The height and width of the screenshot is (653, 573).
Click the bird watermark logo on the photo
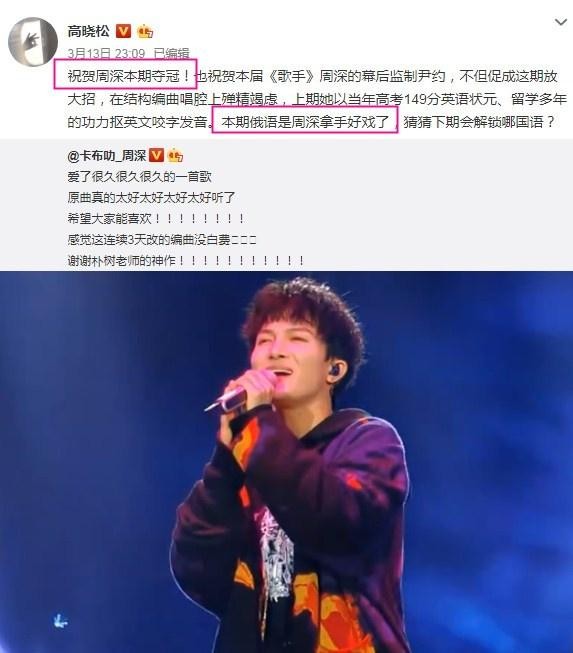tap(61, 621)
